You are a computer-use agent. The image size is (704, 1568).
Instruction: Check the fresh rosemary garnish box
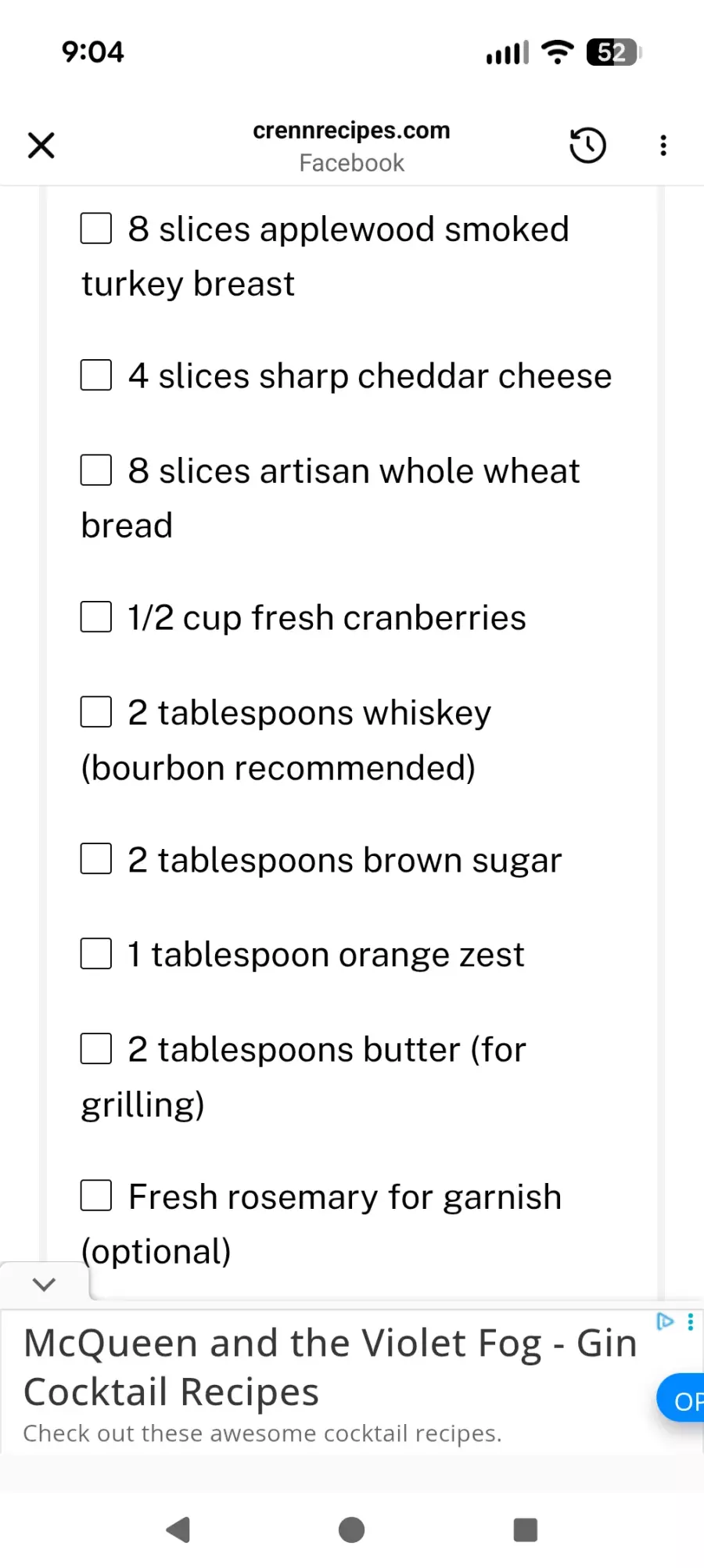tap(96, 1196)
